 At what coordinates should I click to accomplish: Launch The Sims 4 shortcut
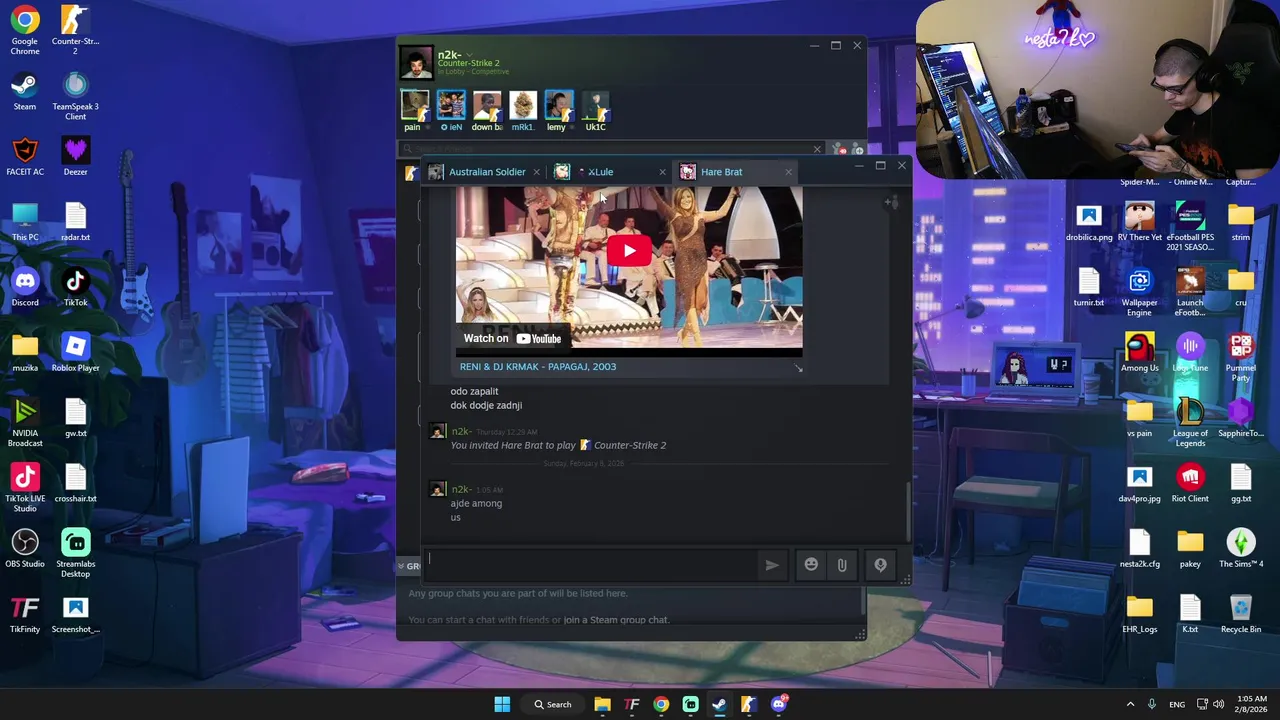coord(1241,549)
